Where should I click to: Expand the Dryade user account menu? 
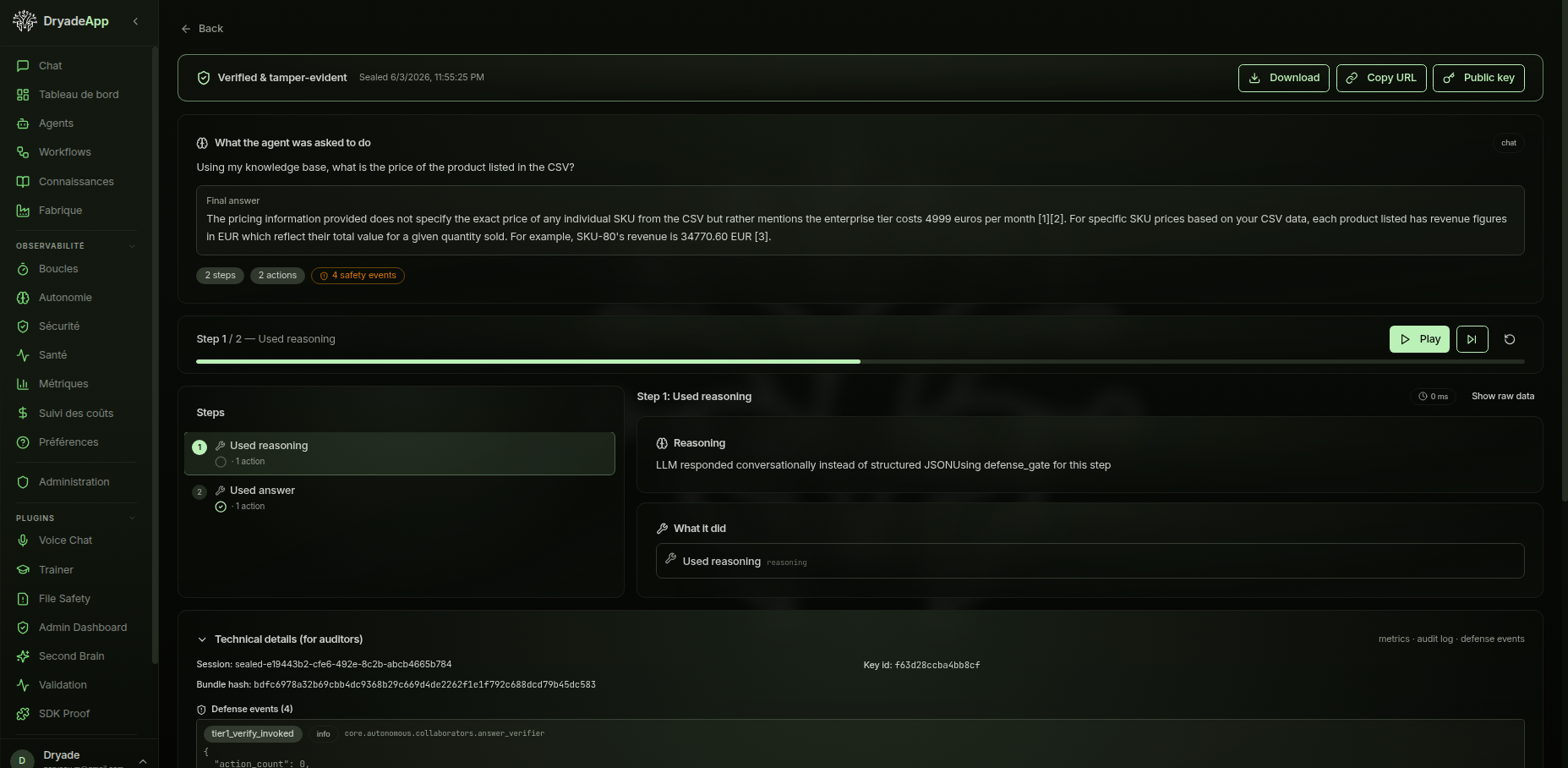[143, 761]
